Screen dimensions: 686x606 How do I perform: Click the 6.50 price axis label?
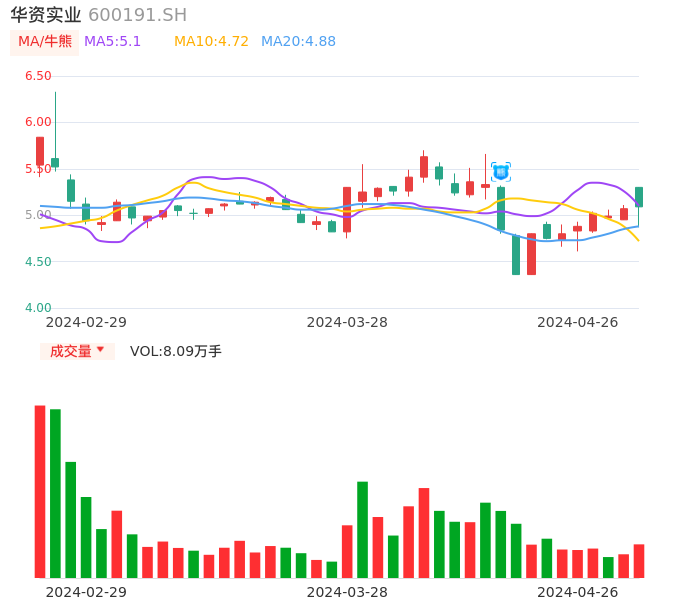coord(38,76)
